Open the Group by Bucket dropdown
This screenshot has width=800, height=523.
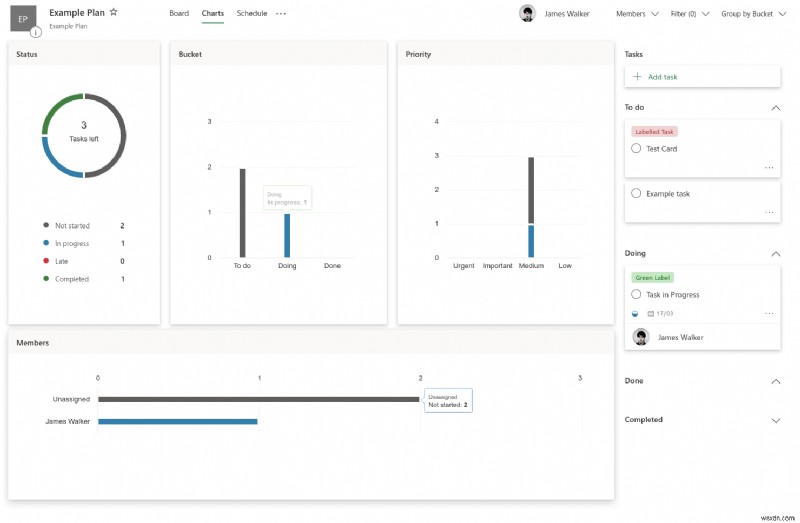click(x=754, y=14)
